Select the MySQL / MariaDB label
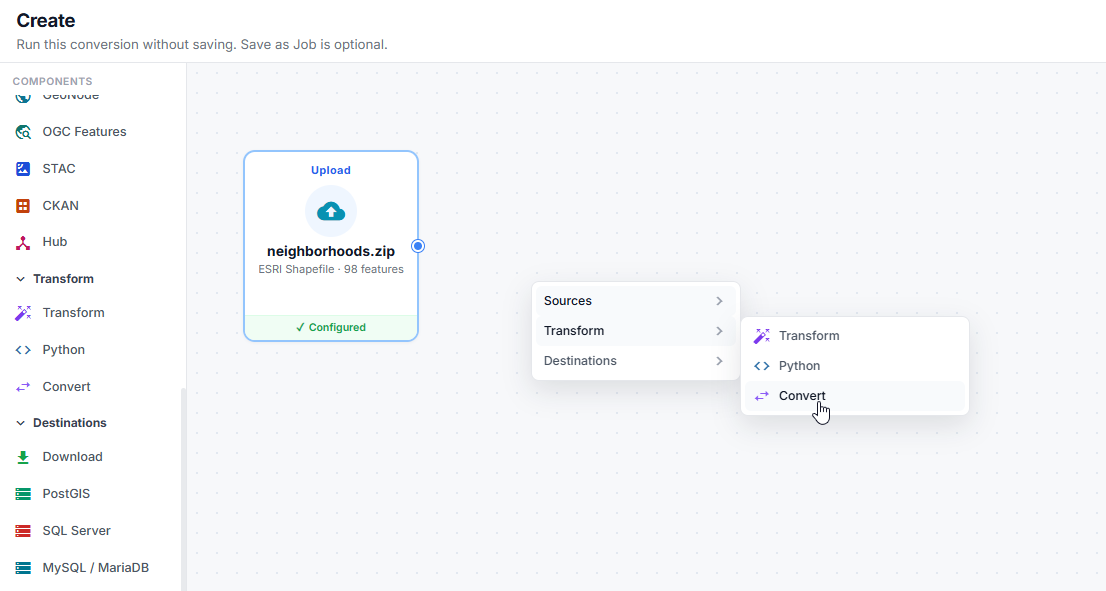This screenshot has height=591, width=1106. coord(95,568)
